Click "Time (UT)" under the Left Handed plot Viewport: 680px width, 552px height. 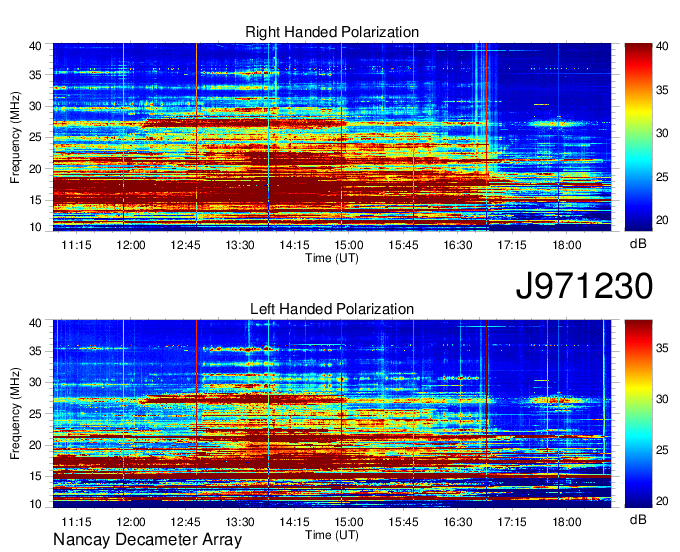332,535
